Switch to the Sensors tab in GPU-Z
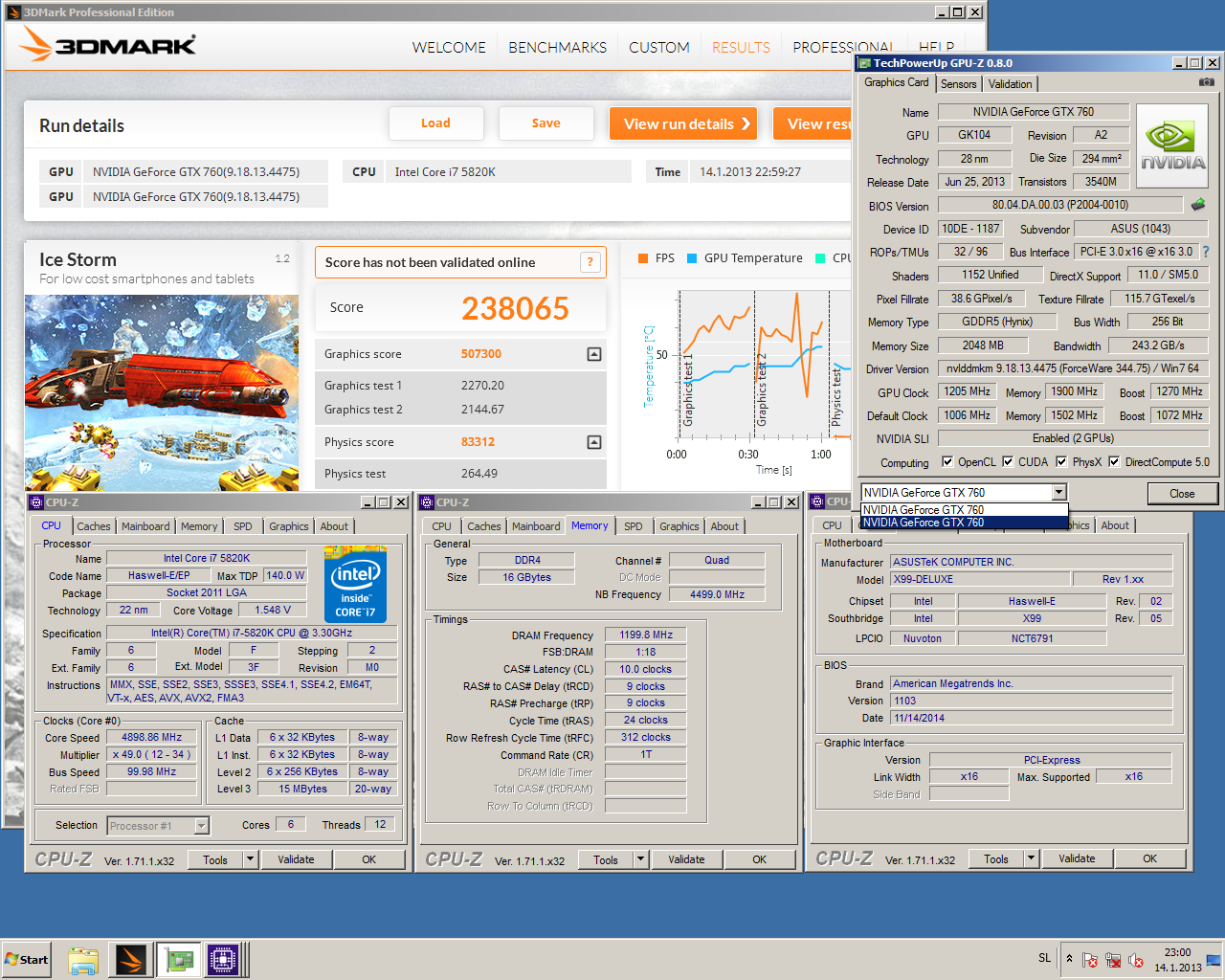The width and height of the screenshot is (1225, 980). (959, 84)
